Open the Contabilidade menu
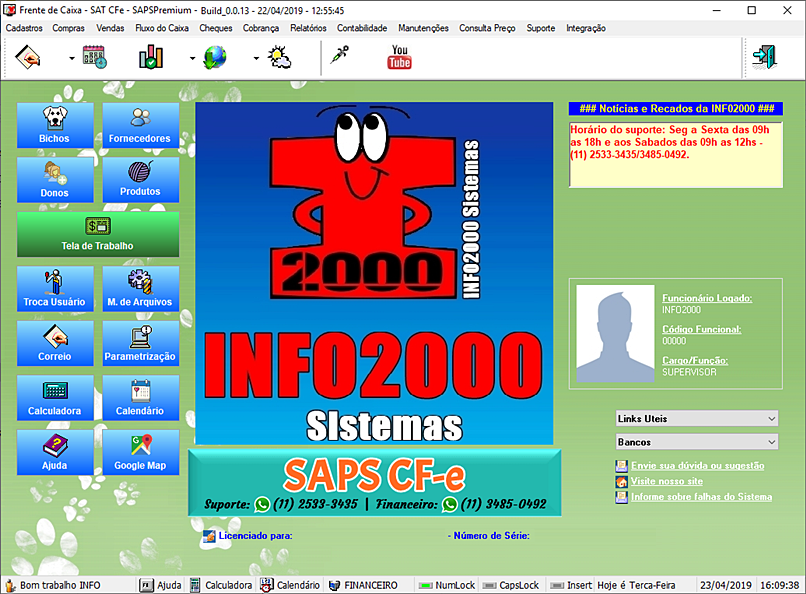 362,28
